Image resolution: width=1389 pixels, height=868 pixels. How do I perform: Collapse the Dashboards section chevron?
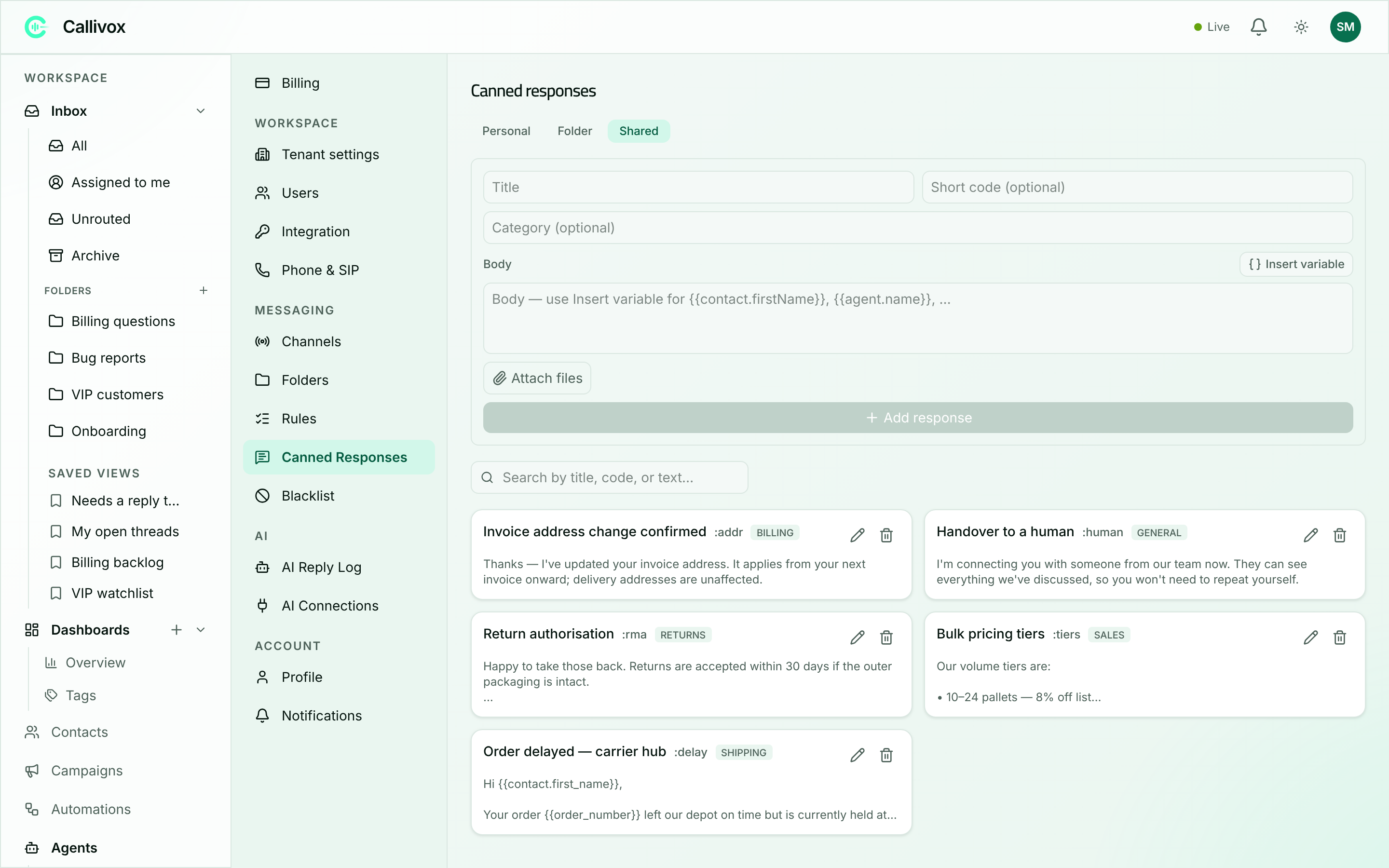pos(200,630)
